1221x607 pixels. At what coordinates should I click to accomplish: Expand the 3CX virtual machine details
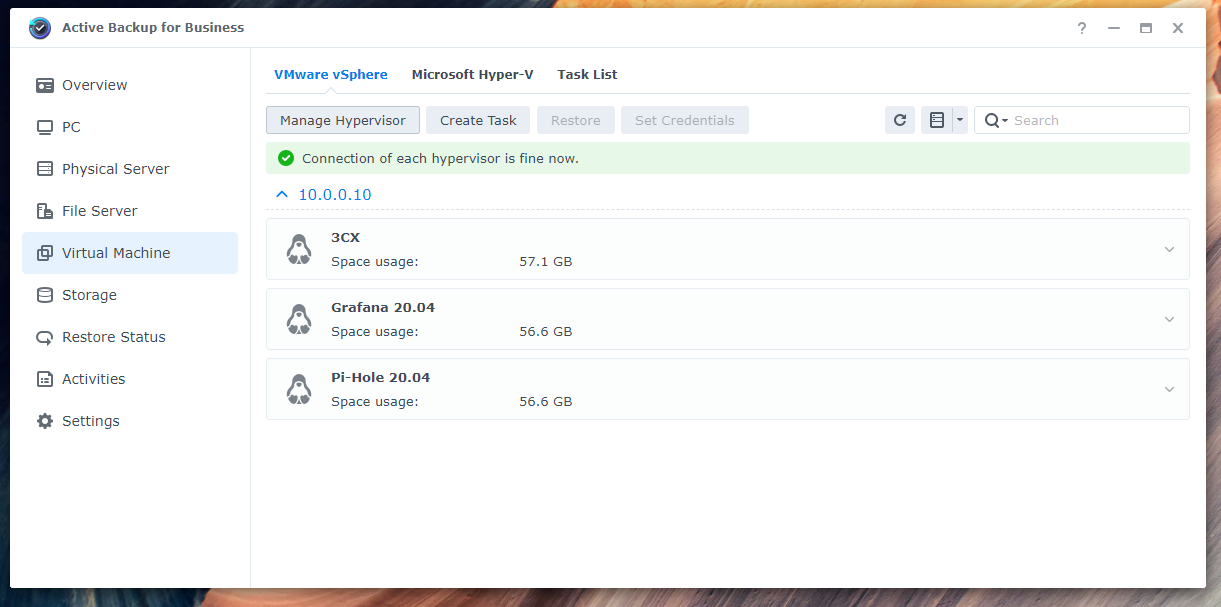1169,249
